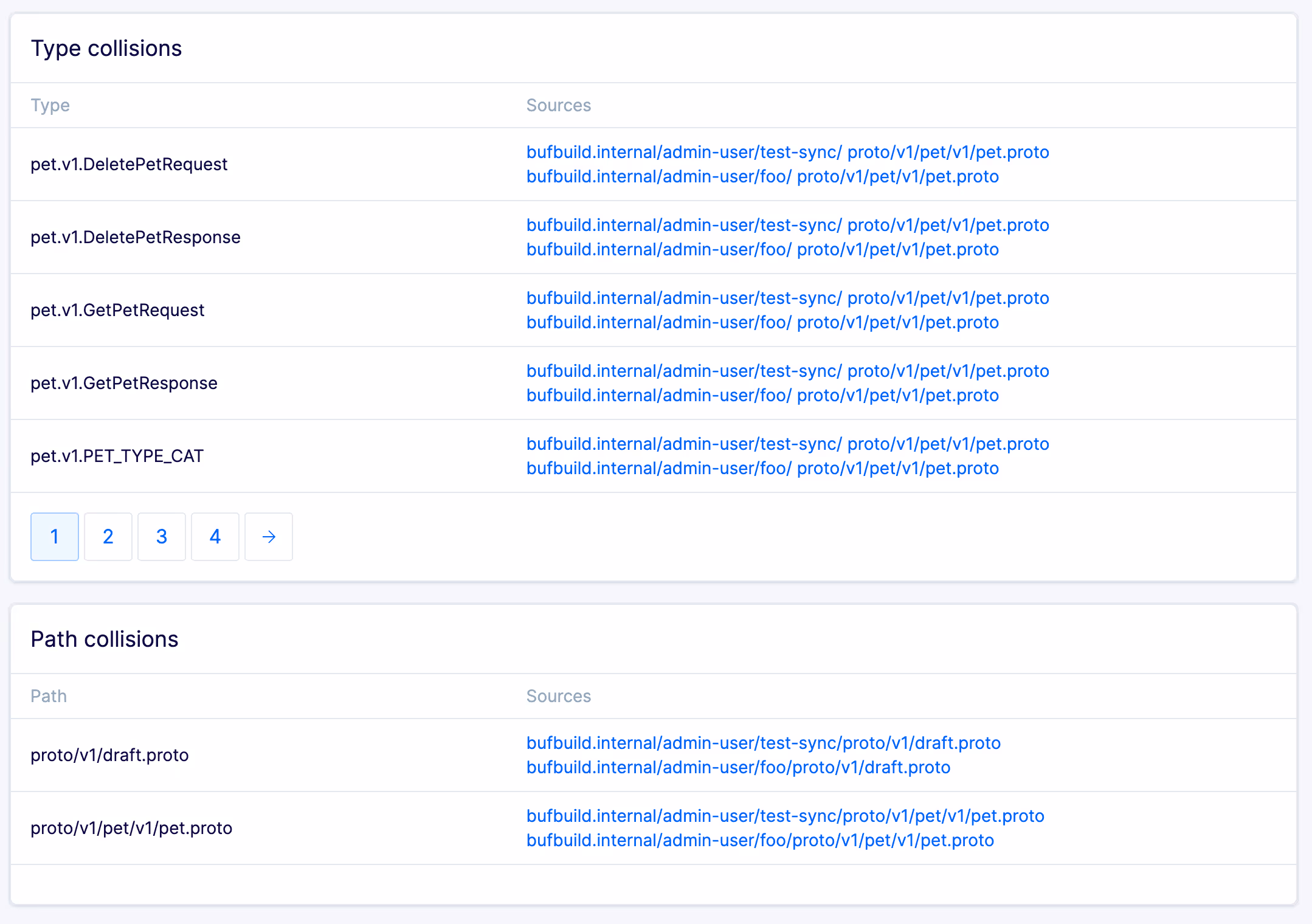
Task: Open the foo draft.proto path collision source
Action: click(737, 767)
